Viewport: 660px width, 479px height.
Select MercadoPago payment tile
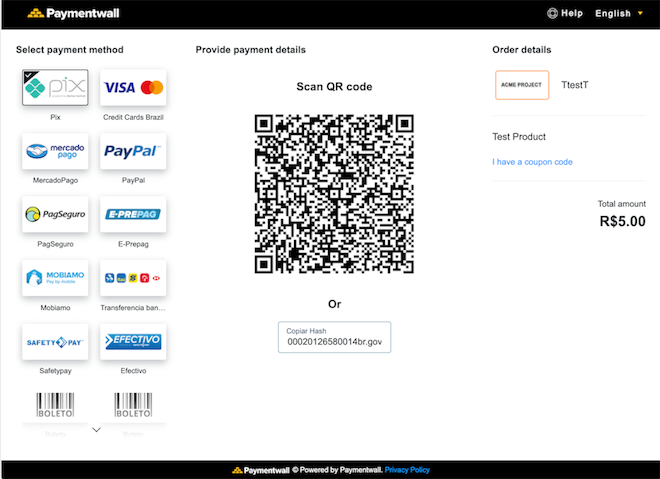[55, 151]
